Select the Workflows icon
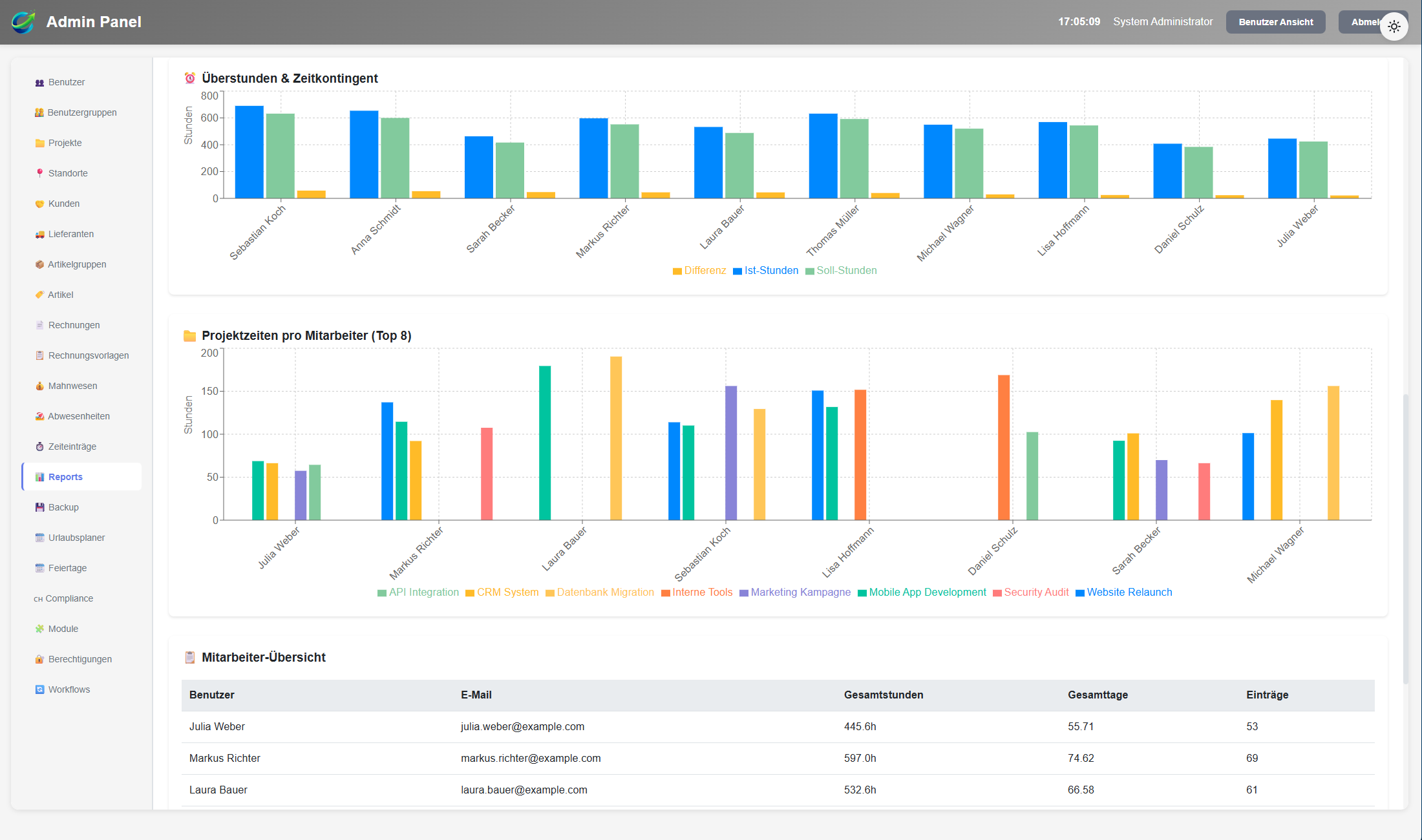 (39, 689)
